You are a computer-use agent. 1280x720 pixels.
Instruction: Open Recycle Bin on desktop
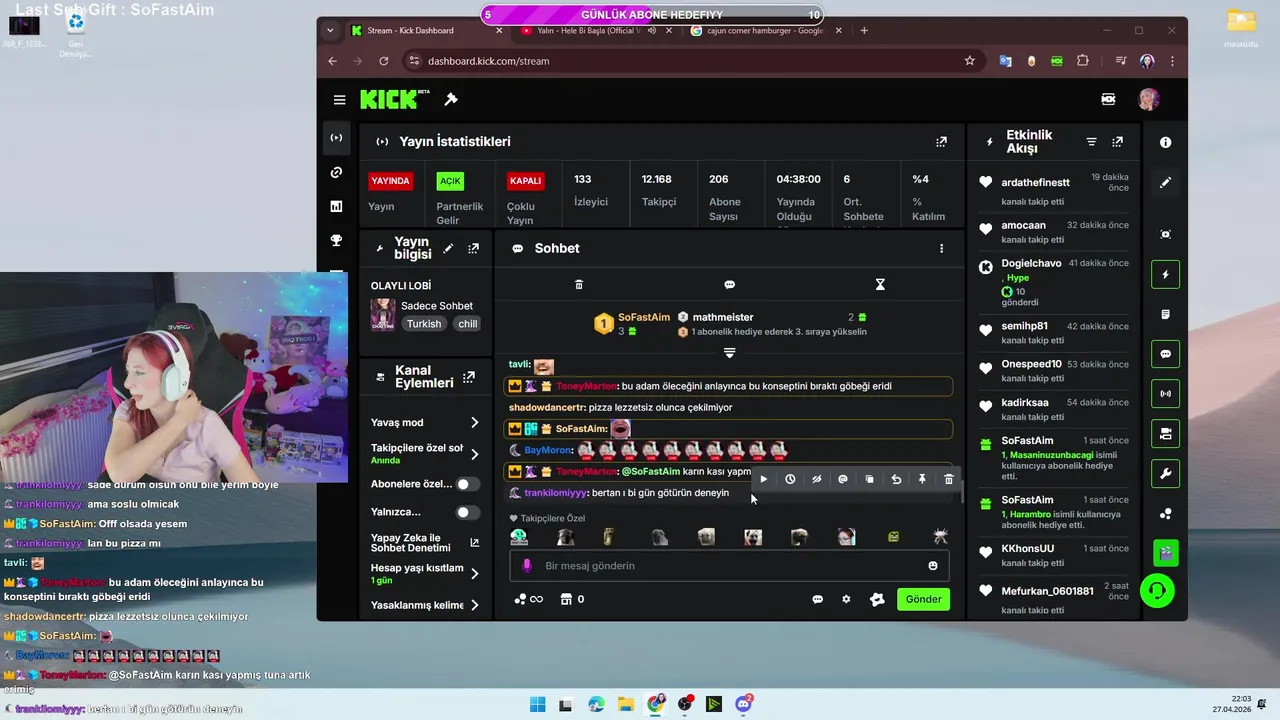75,33
